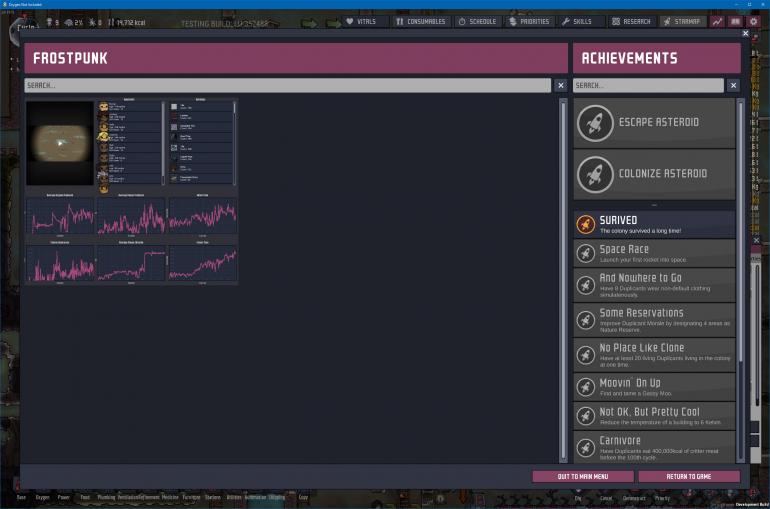
Task: Open the Vitals tab
Action: click(x=360, y=21)
